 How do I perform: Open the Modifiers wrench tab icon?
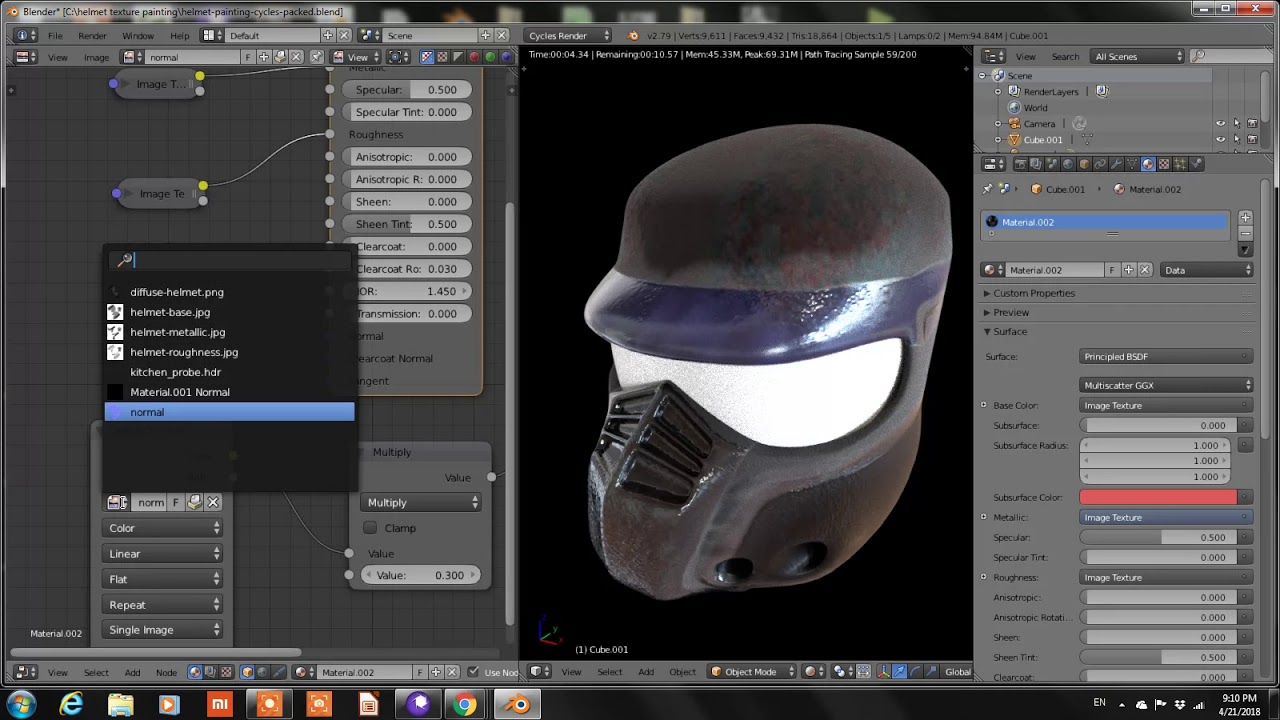[x=1116, y=164]
